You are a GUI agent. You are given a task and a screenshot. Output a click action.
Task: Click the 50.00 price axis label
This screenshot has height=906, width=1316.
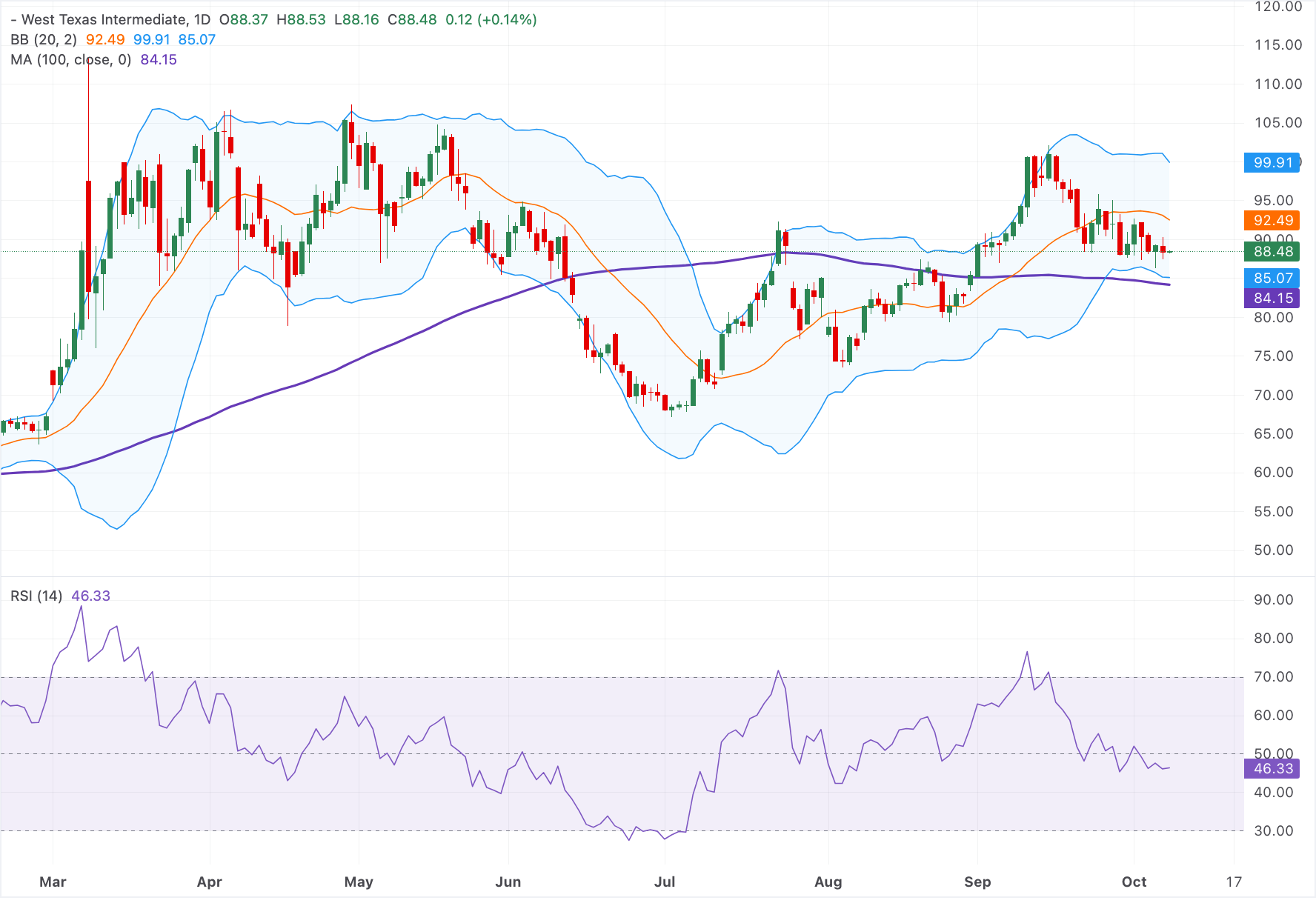1274,550
